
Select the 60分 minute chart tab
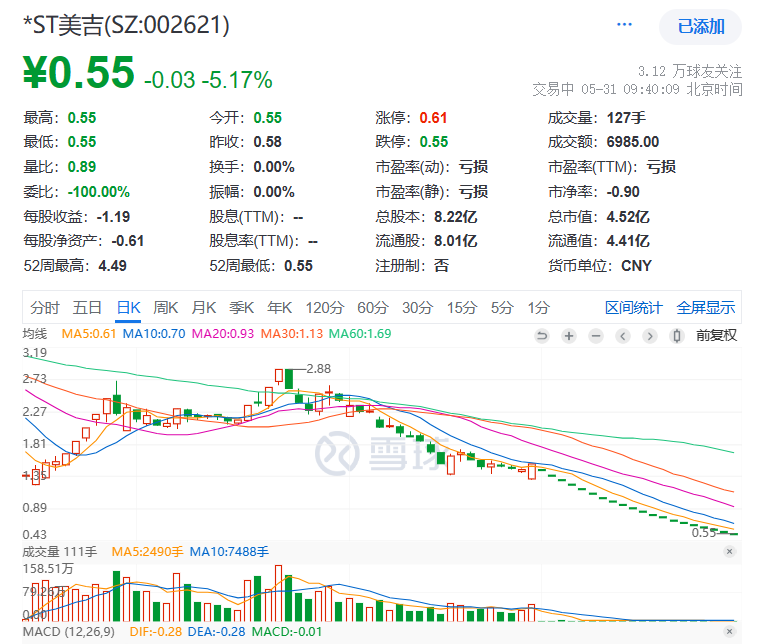372,307
